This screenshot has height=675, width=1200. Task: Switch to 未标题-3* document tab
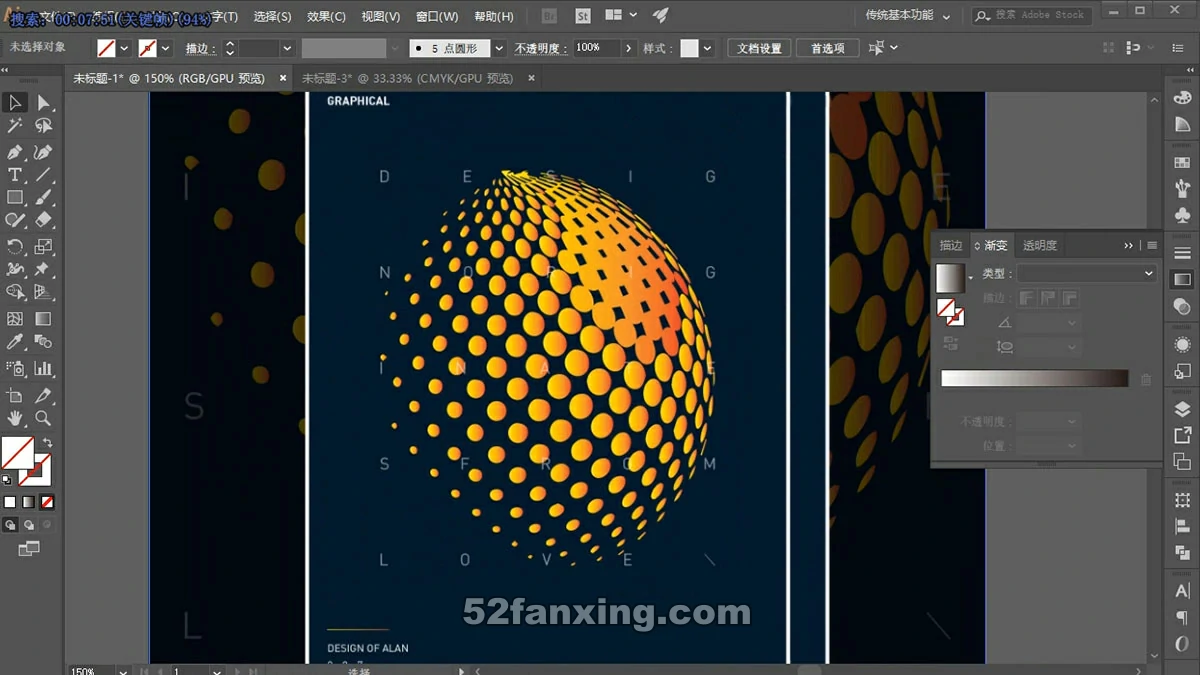point(408,78)
